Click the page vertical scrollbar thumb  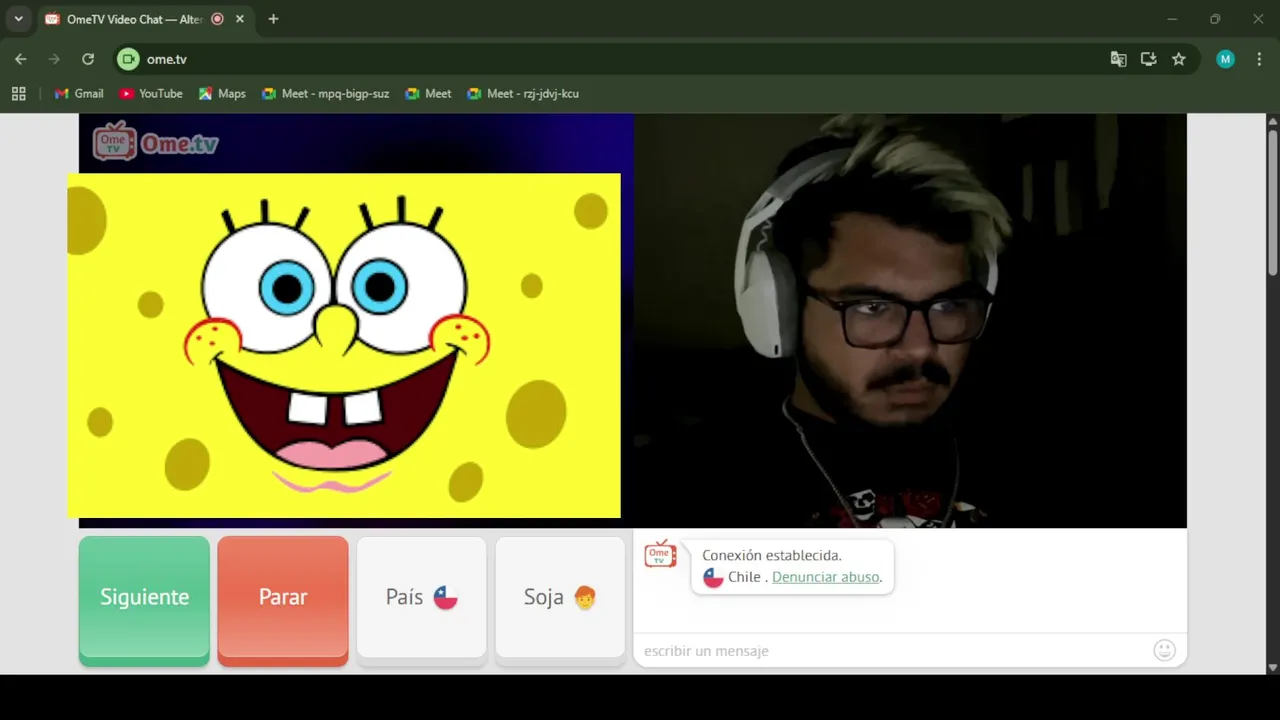(1273, 202)
